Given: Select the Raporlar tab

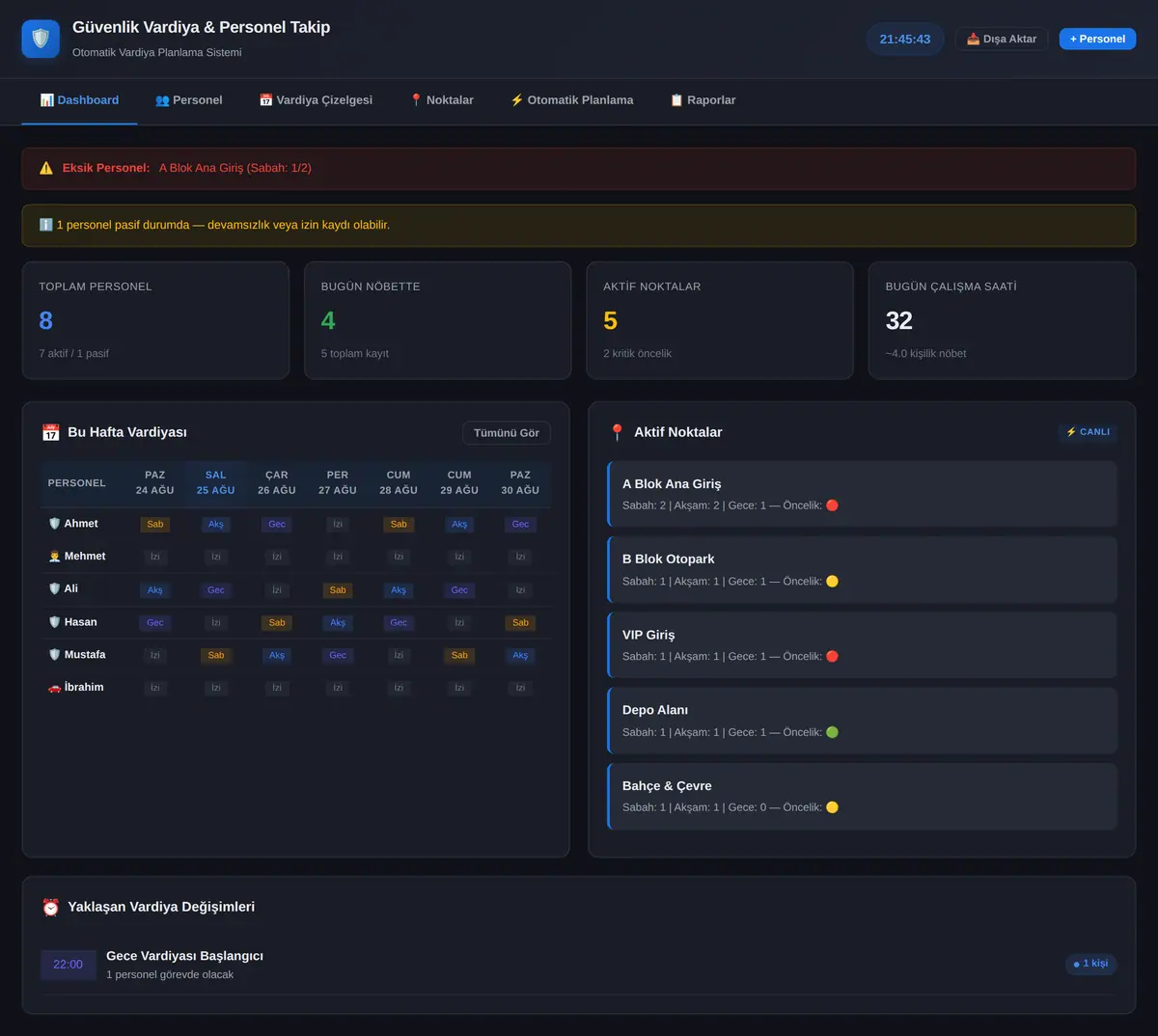Looking at the screenshot, I should coord(703,100).
